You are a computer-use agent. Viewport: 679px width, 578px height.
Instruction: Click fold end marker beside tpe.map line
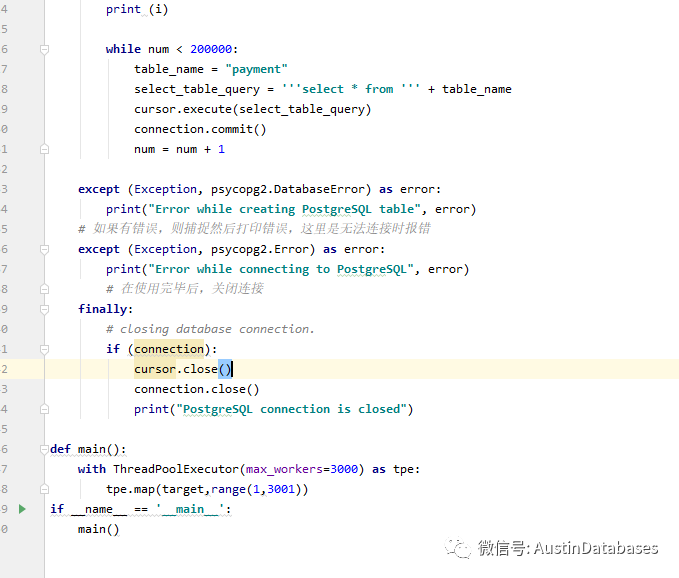[44, 489]
